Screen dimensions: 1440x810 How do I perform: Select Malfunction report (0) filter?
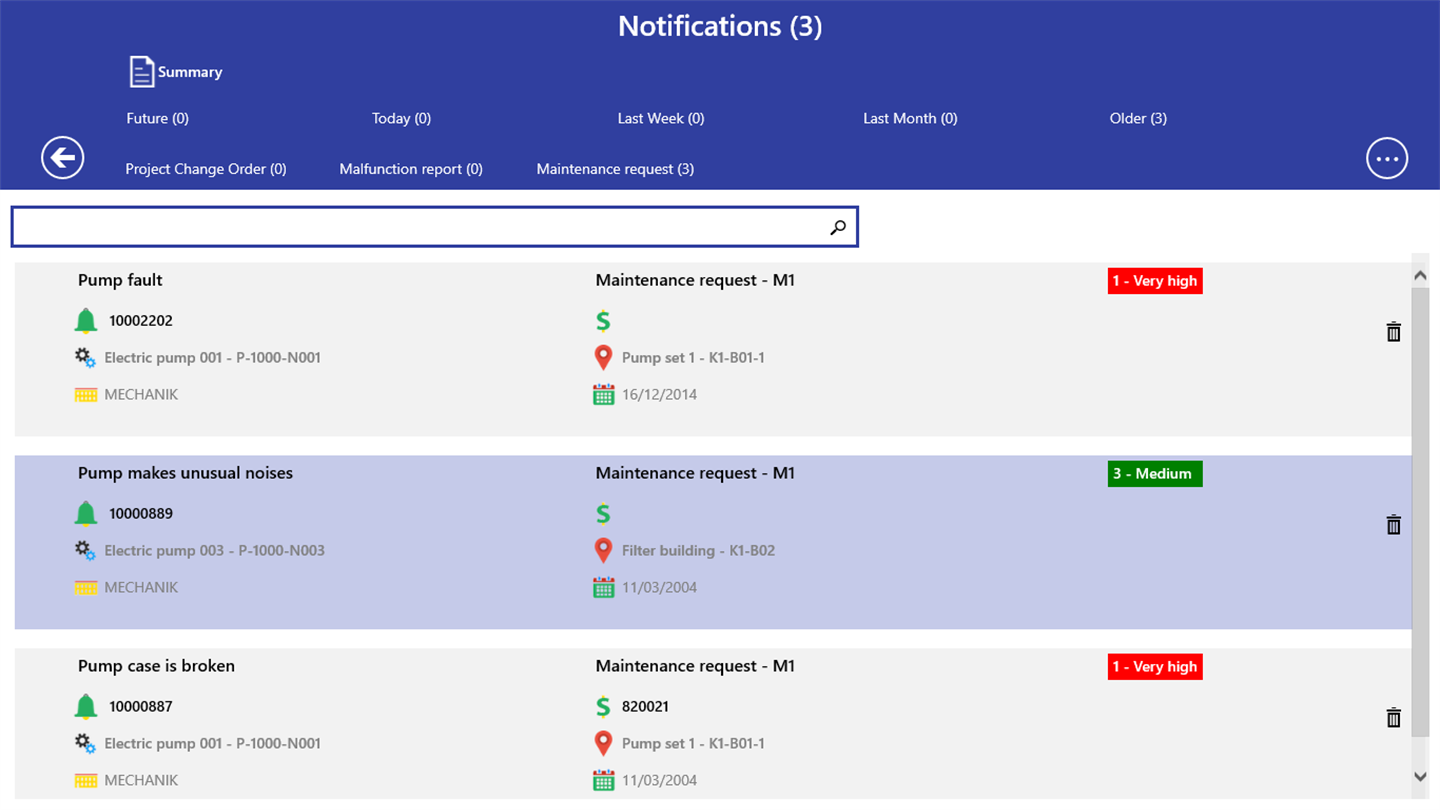point(411,169)
